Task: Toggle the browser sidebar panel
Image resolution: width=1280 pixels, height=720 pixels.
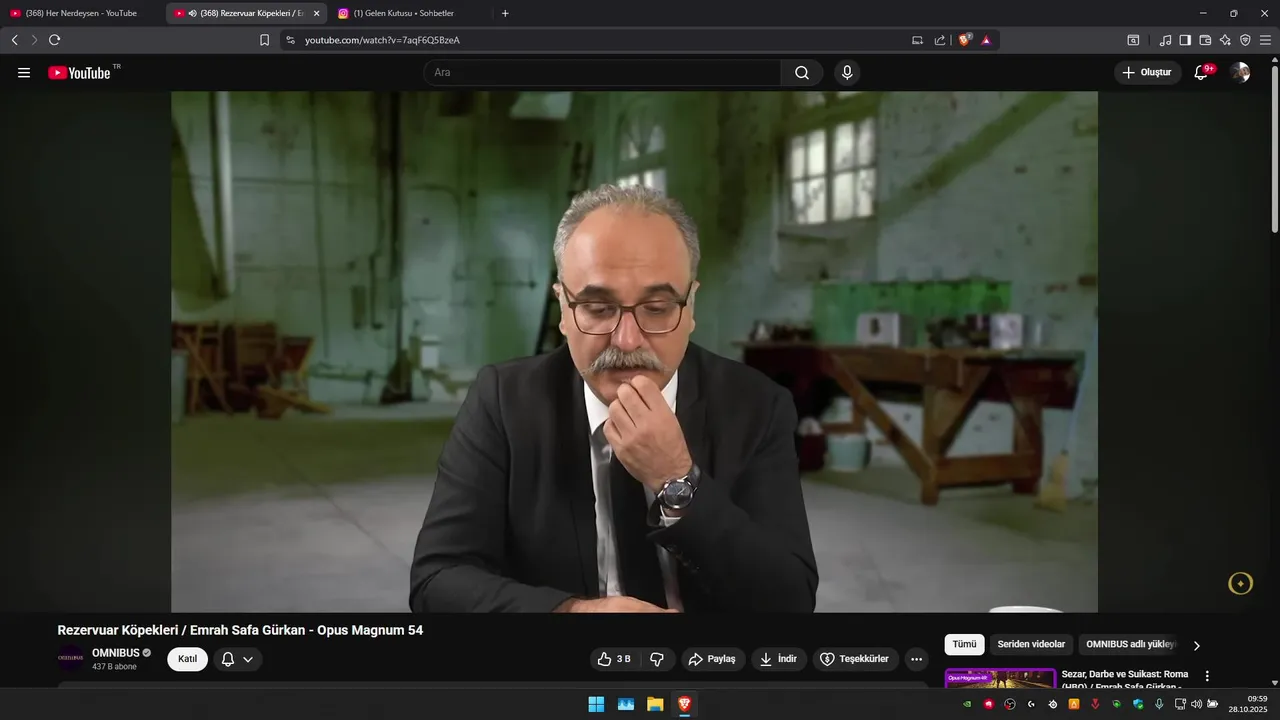Action: pos(1185,40)
